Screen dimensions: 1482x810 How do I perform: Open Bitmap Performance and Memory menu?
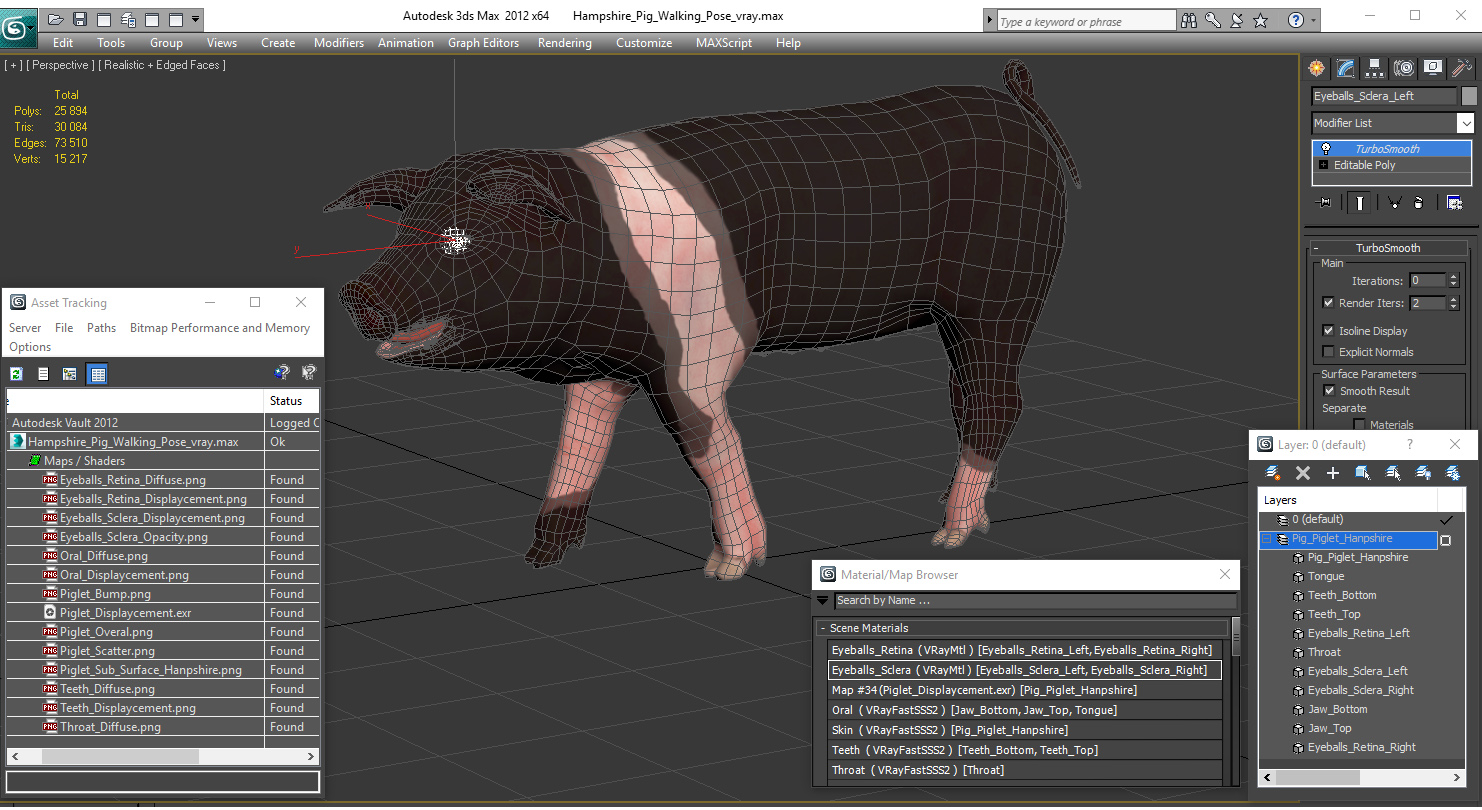tap(220, 328)
